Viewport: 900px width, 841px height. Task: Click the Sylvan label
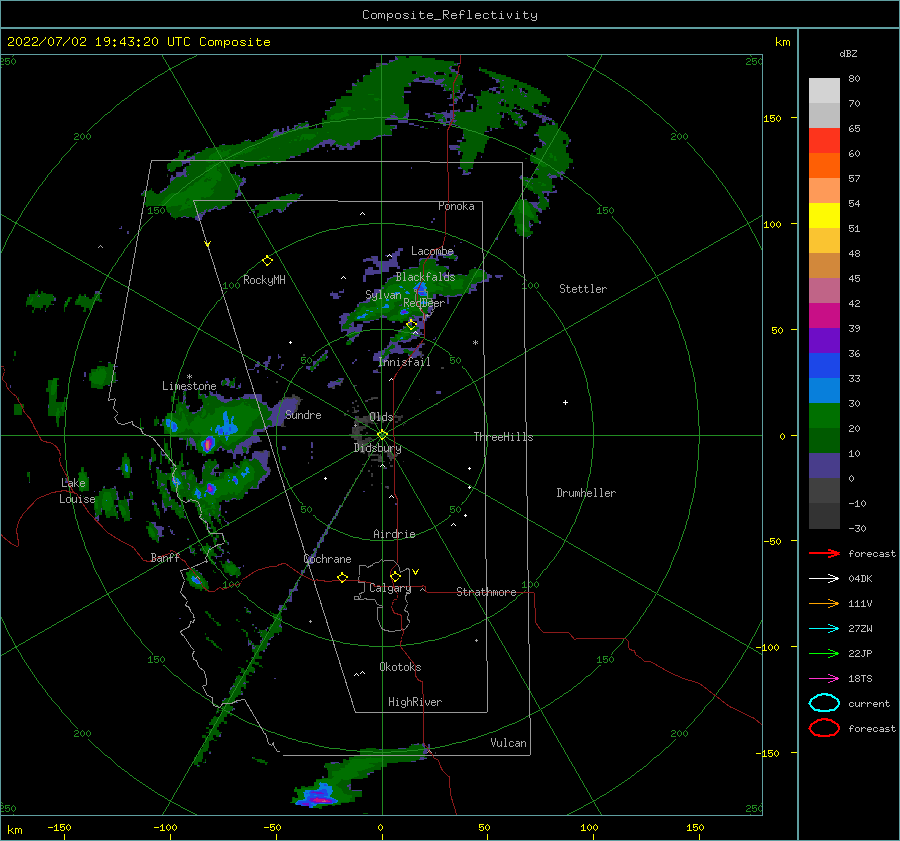(x=383, y=295)
